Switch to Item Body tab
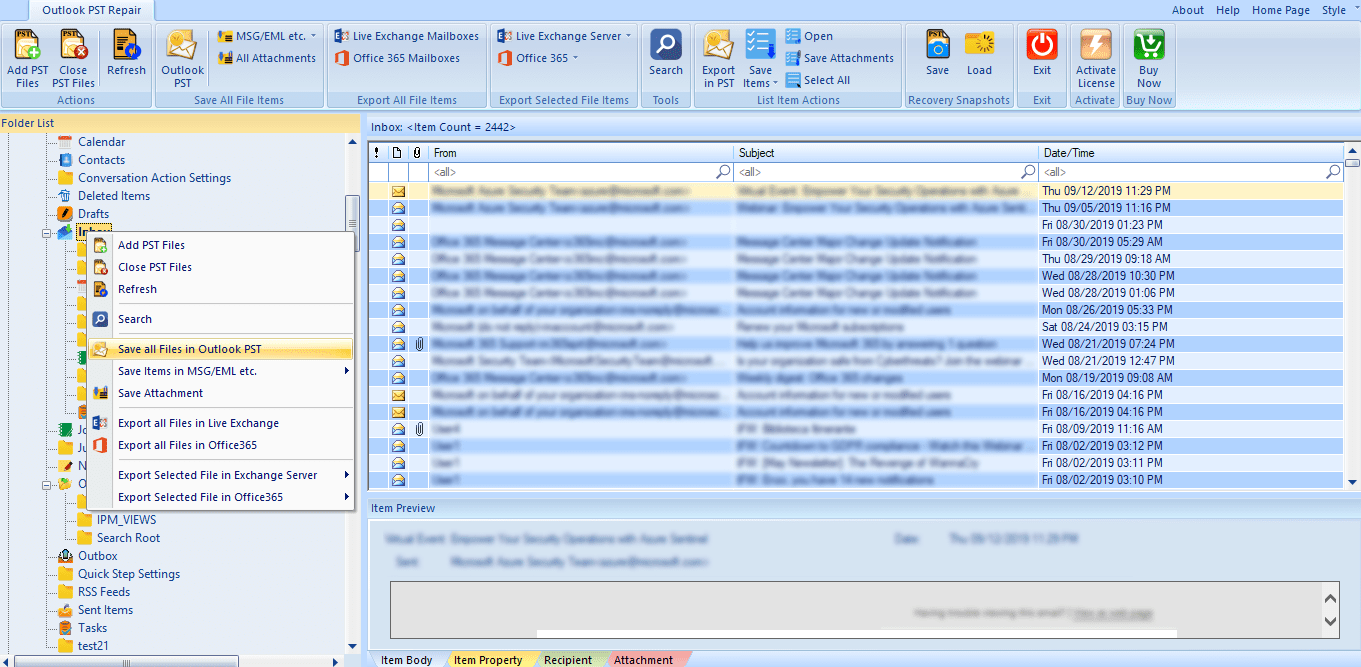The image size is (1361, 667). pyautogui.click(x=406, y=660)
